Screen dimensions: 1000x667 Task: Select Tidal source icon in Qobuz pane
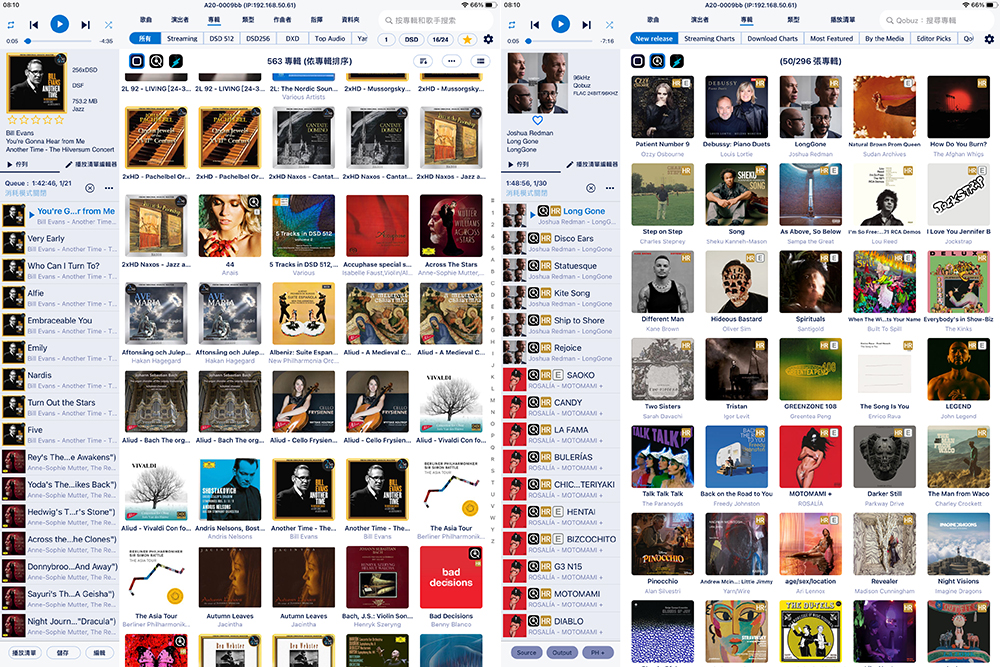pyautogui.click(x=677, y=61)
